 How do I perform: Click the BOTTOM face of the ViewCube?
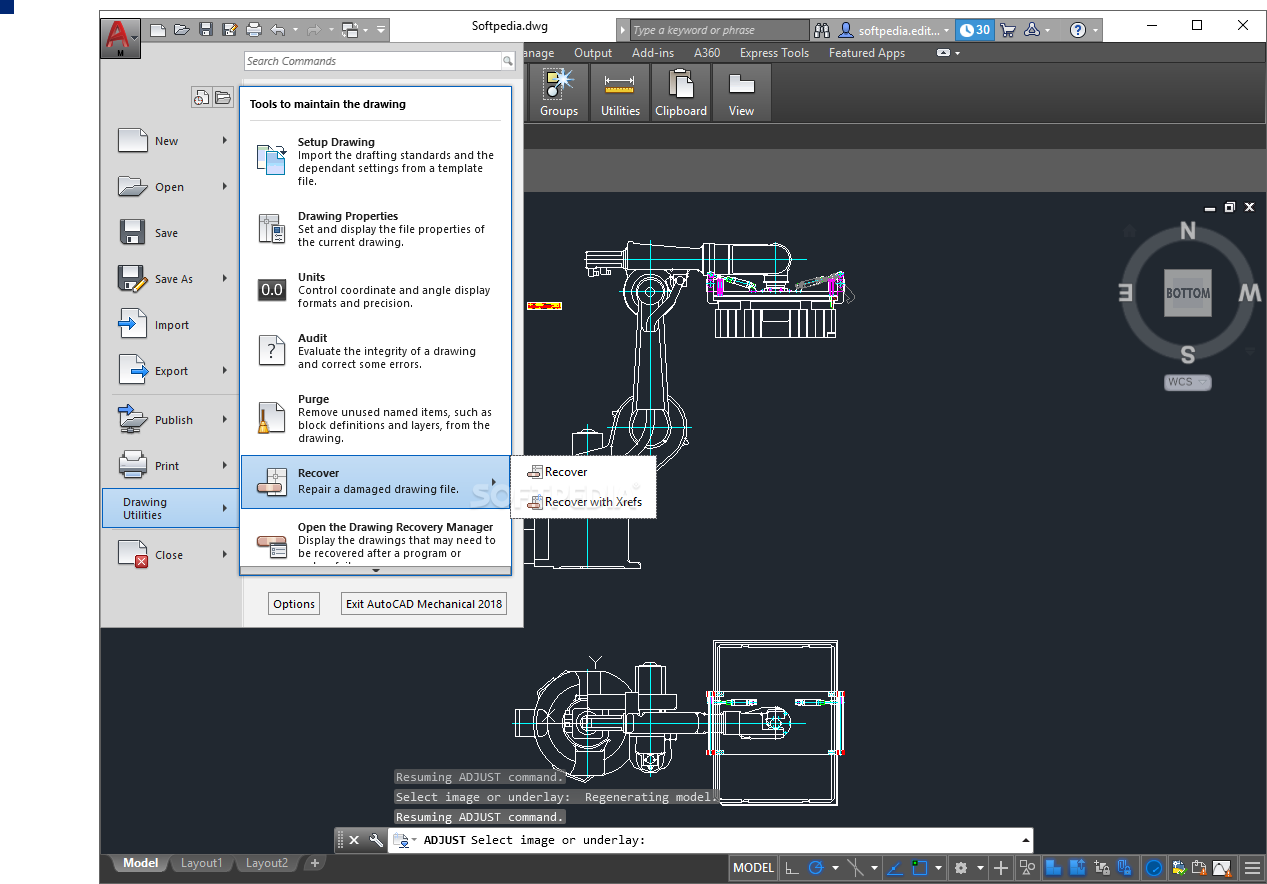(1188, 293)
